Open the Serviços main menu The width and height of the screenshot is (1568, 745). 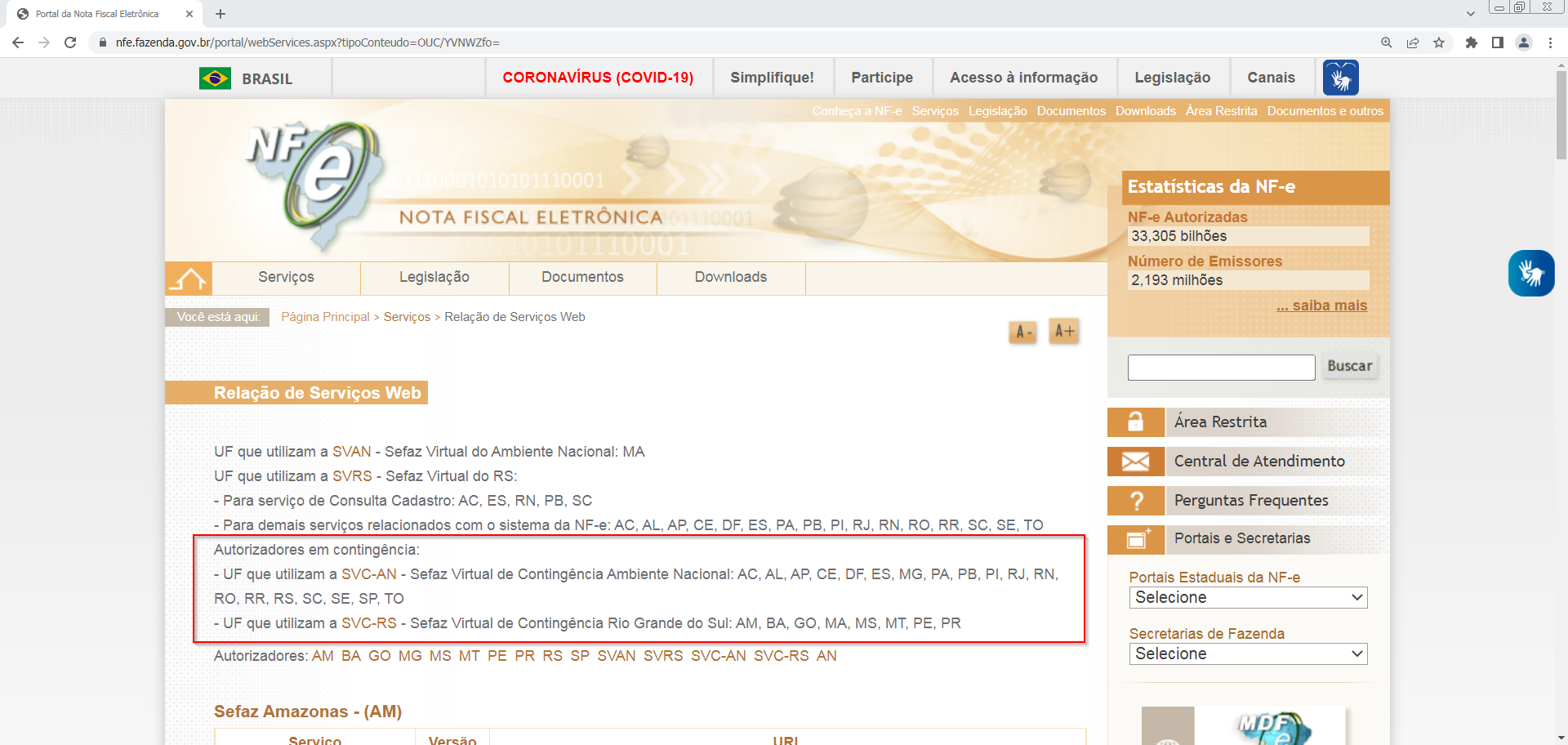tap(286, 278)
